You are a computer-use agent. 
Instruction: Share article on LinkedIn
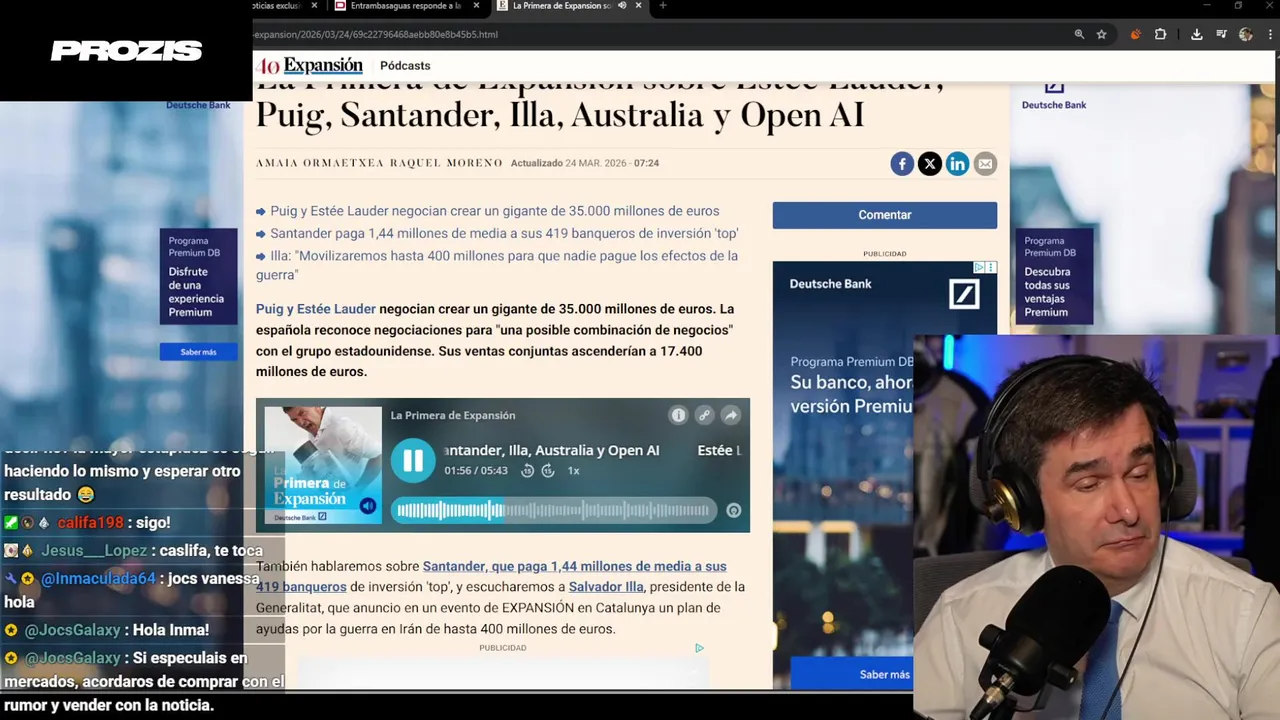pos(957,164)
